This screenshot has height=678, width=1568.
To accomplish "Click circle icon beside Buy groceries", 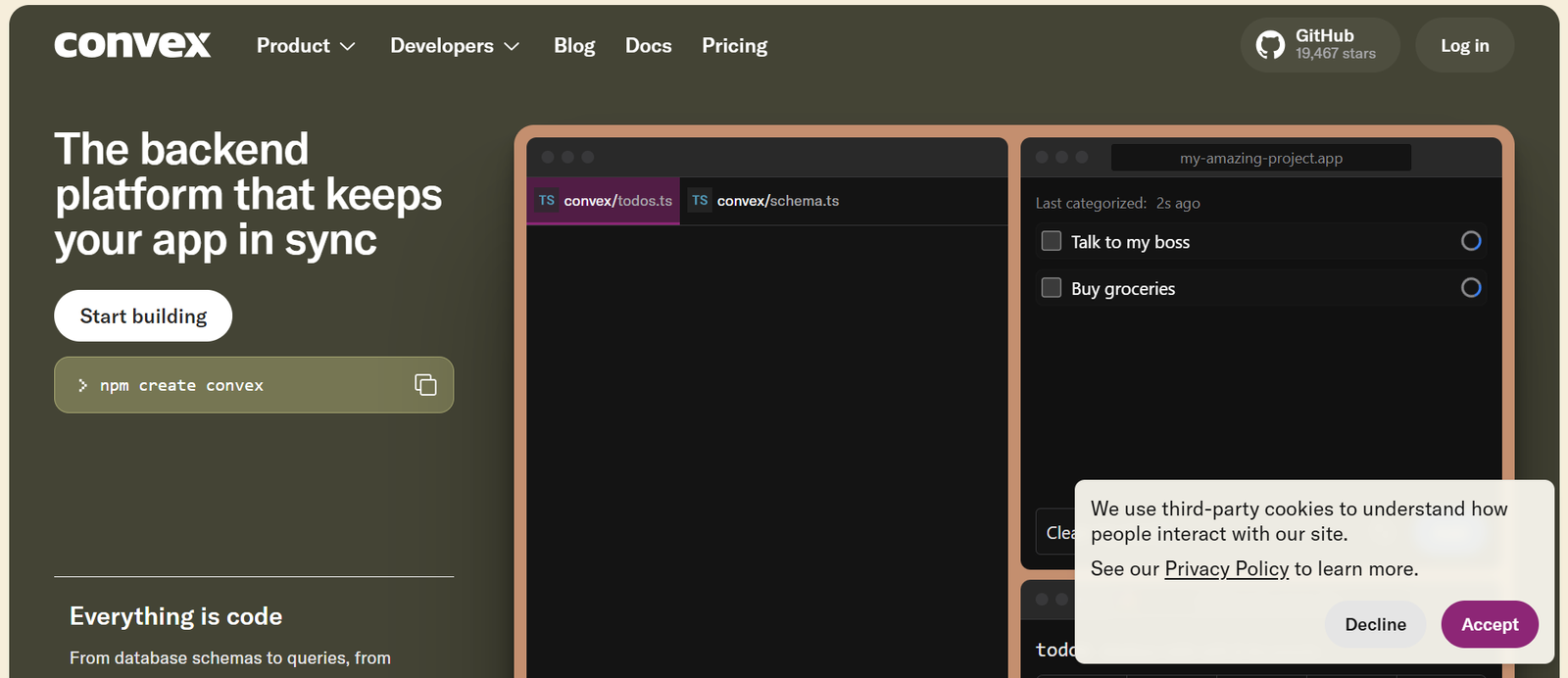I will (x=1470, y=288).
